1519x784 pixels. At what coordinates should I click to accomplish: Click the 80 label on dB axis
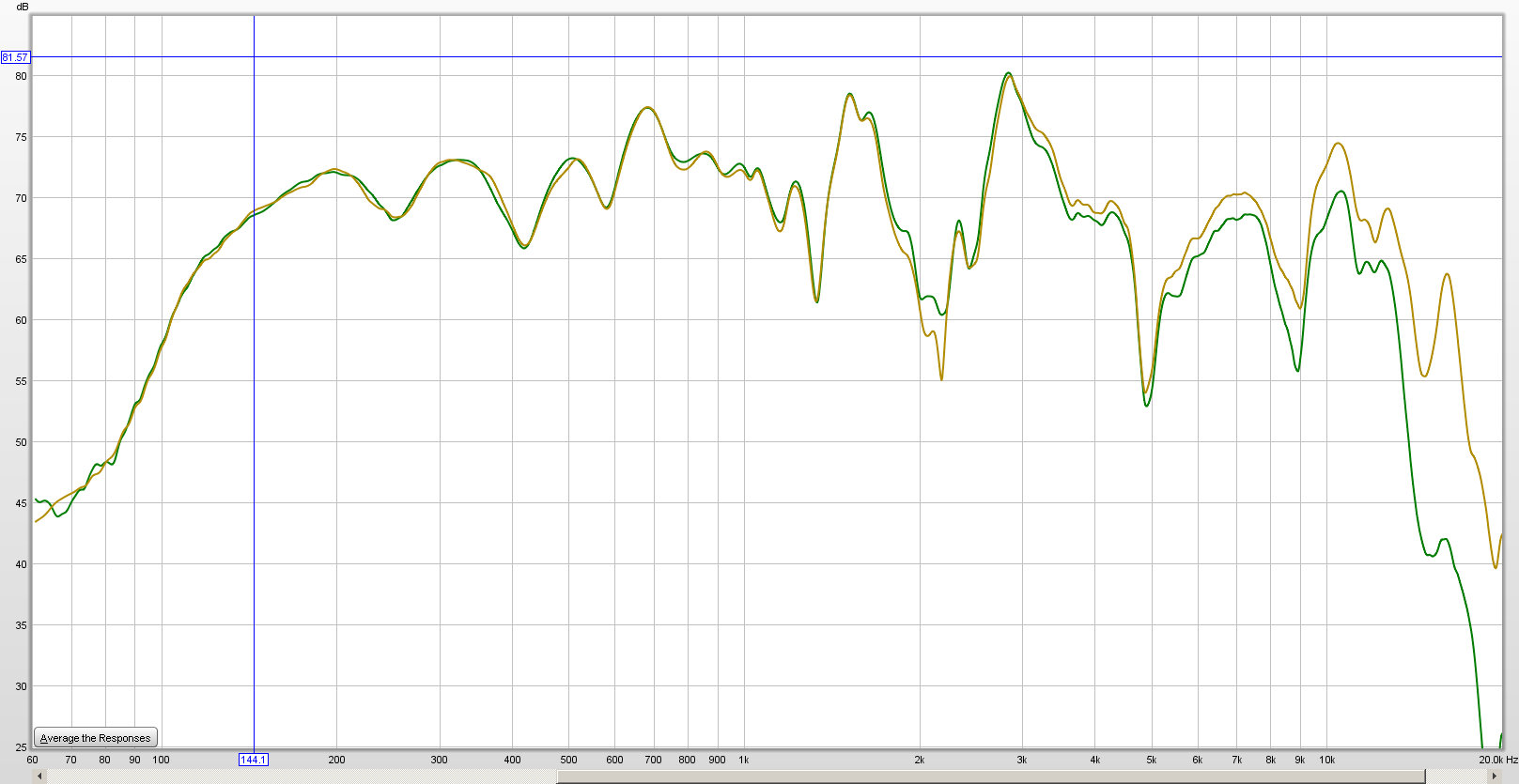pos(21,76)
